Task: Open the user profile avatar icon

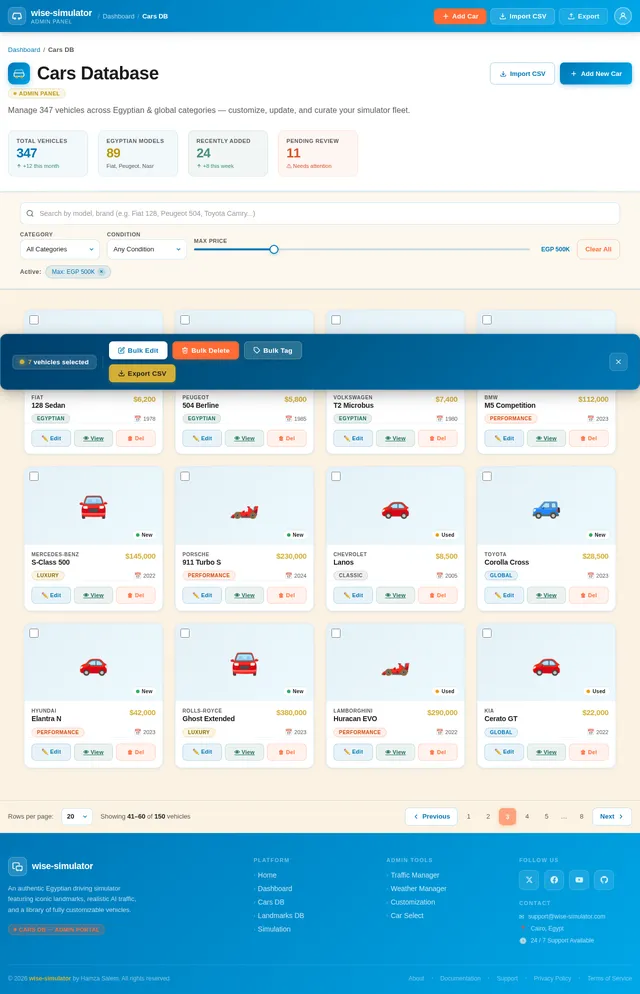Action: click(x=623, y=16)
